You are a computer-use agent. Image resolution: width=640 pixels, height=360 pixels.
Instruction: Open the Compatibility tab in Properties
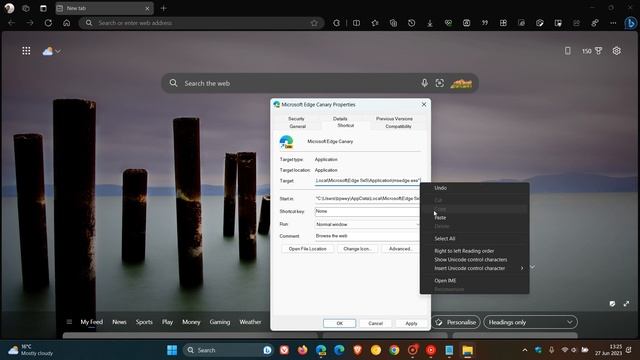coord(398,126)
